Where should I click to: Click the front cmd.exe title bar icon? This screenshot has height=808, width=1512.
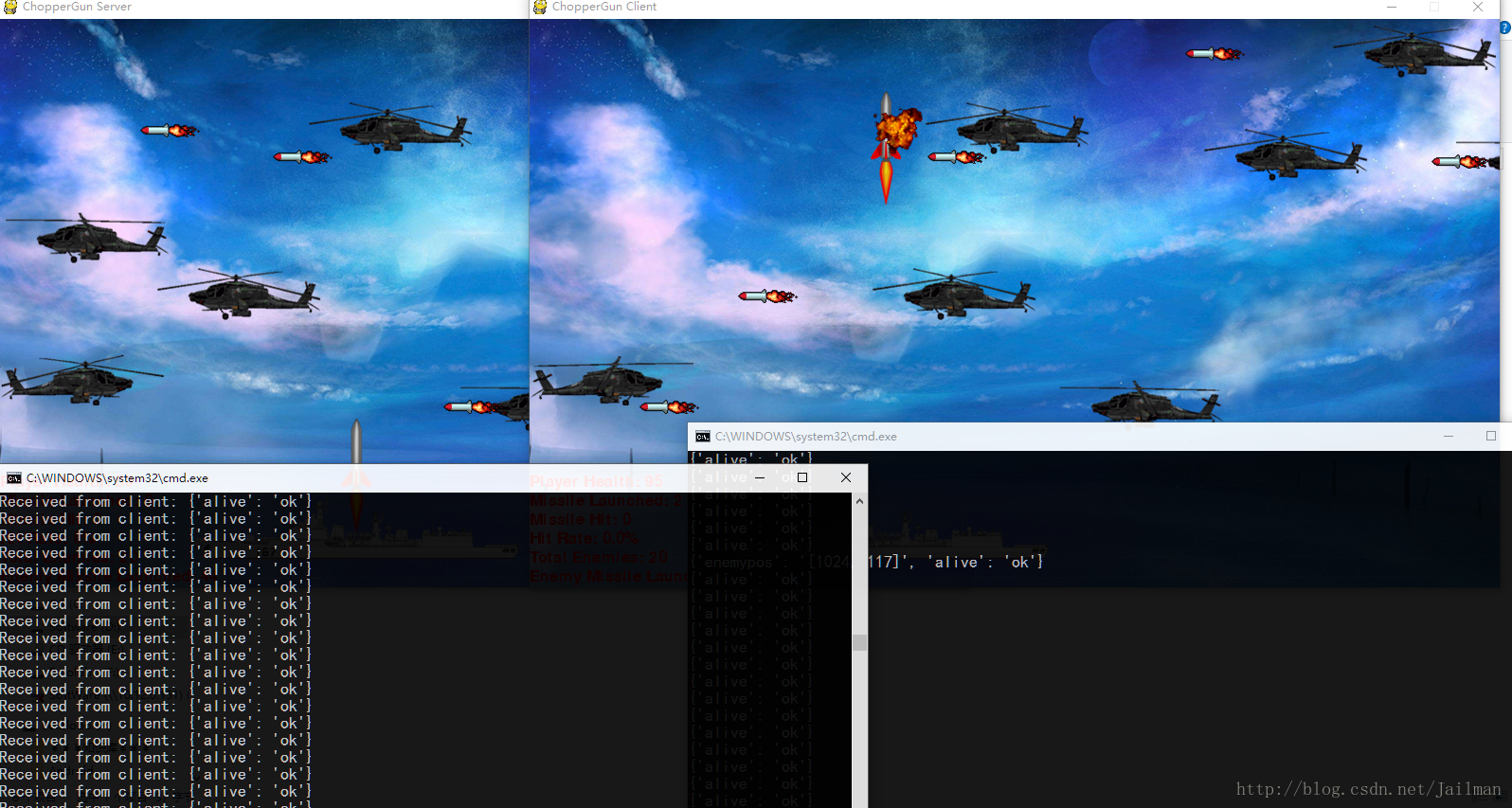(x=14, y=478)
